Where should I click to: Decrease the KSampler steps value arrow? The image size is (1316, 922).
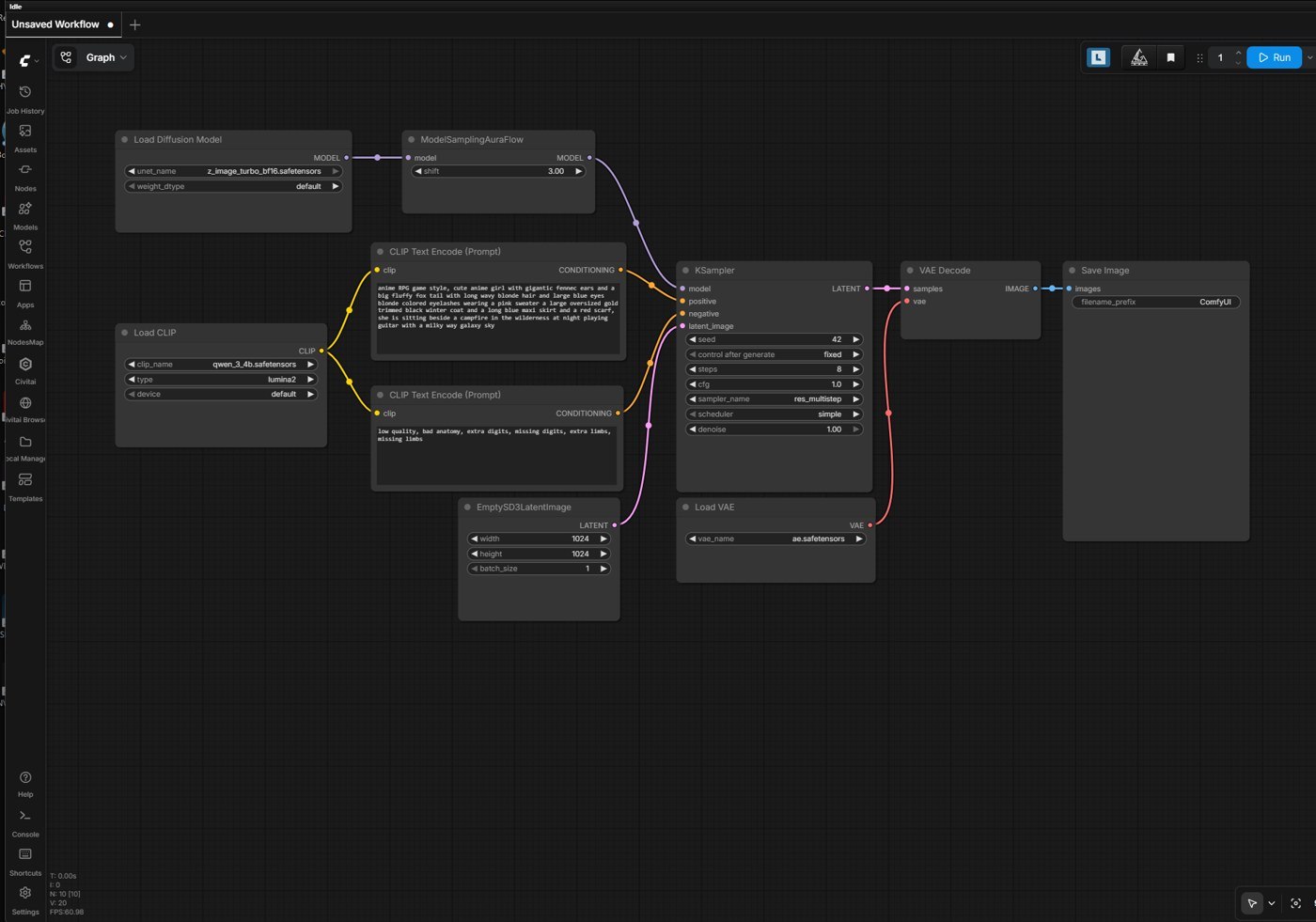693,369
